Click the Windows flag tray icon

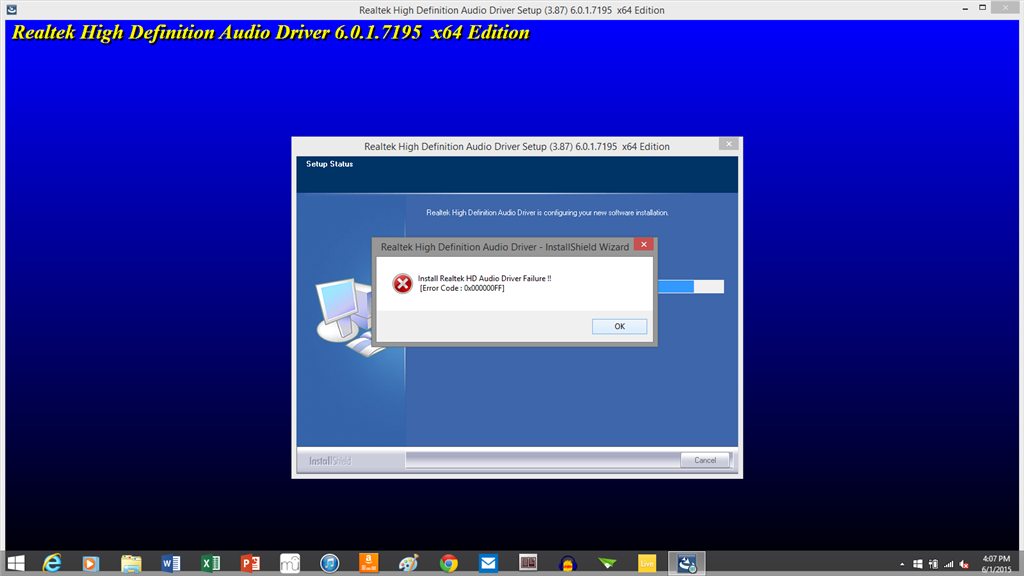918,564
